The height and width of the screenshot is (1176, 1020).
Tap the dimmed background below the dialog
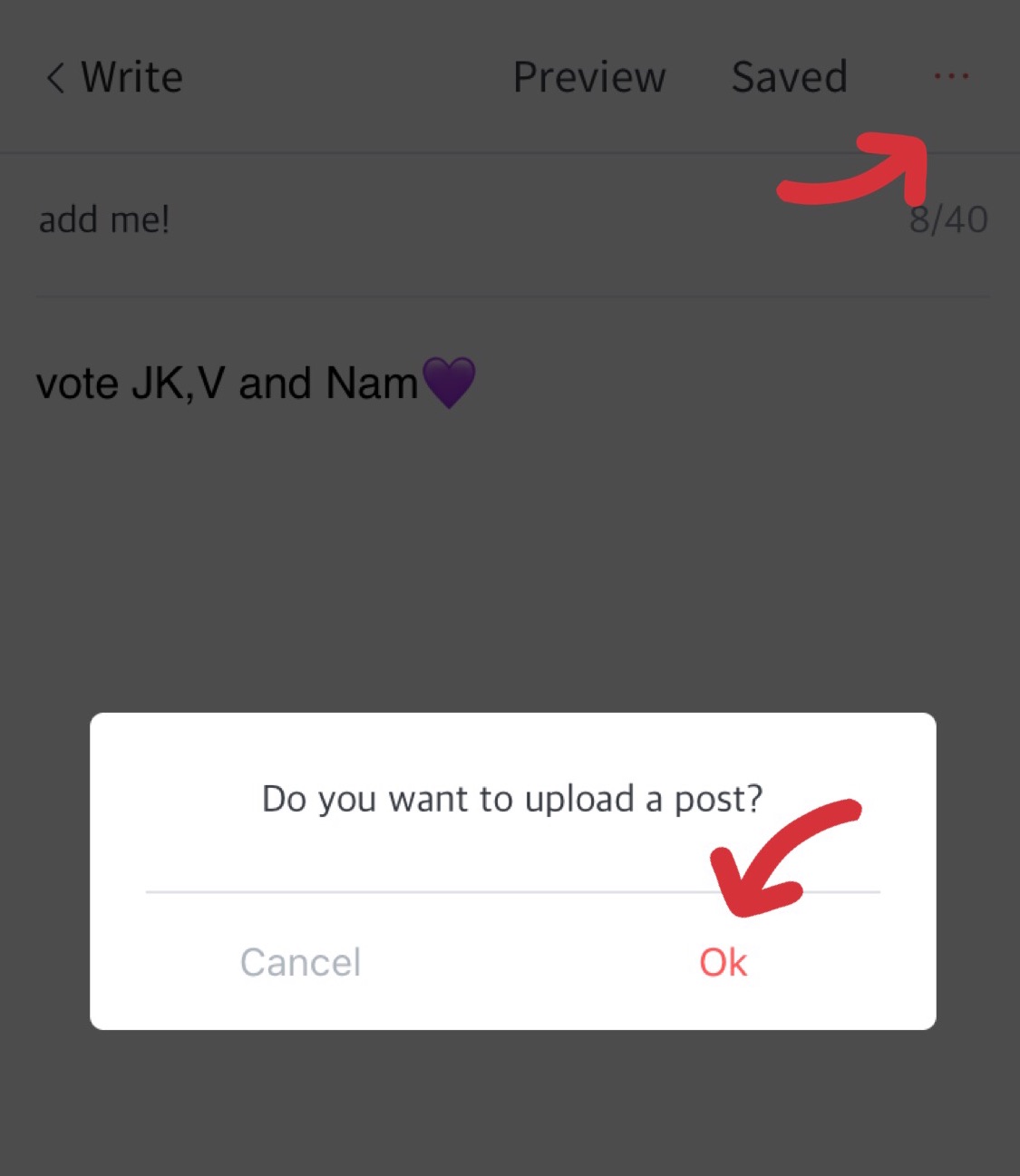508,1106
